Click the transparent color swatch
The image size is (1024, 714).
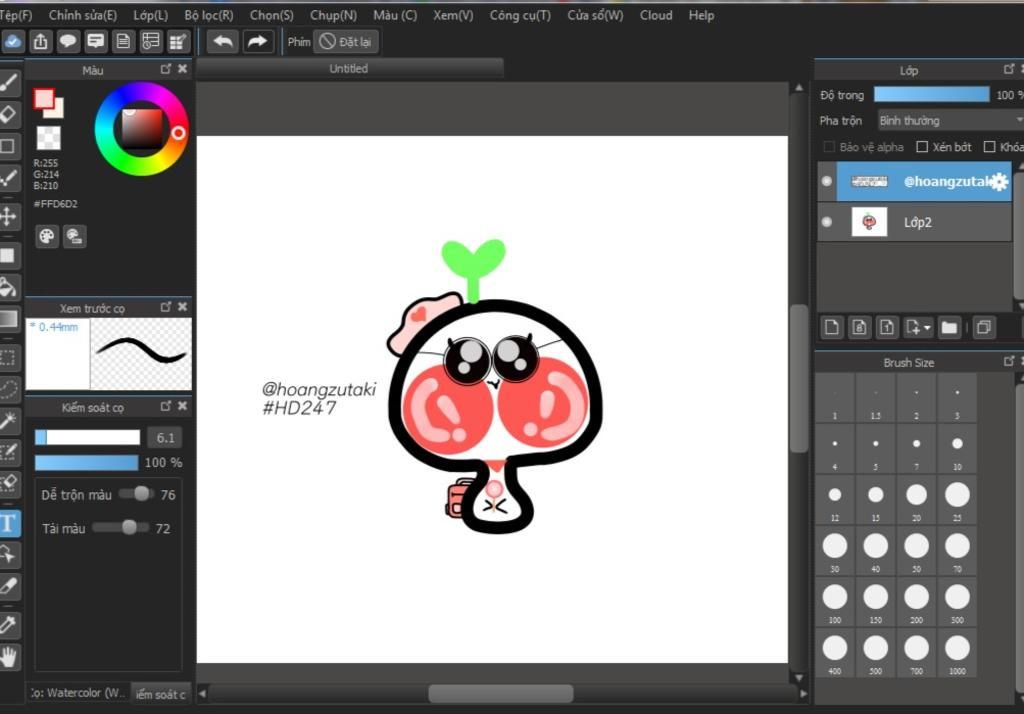48,138
